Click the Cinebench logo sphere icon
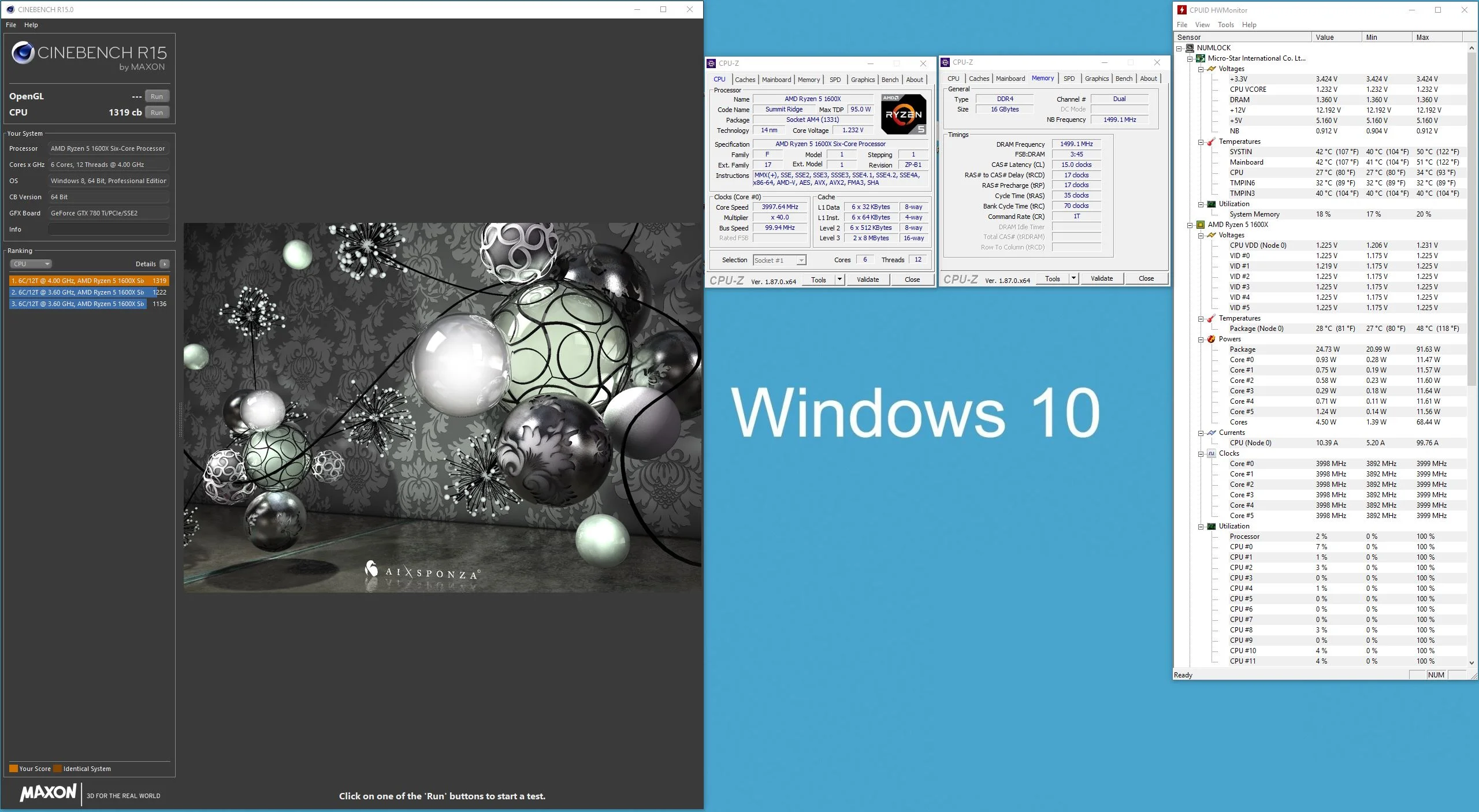The image size is (1479, 812). pos(23,53)
